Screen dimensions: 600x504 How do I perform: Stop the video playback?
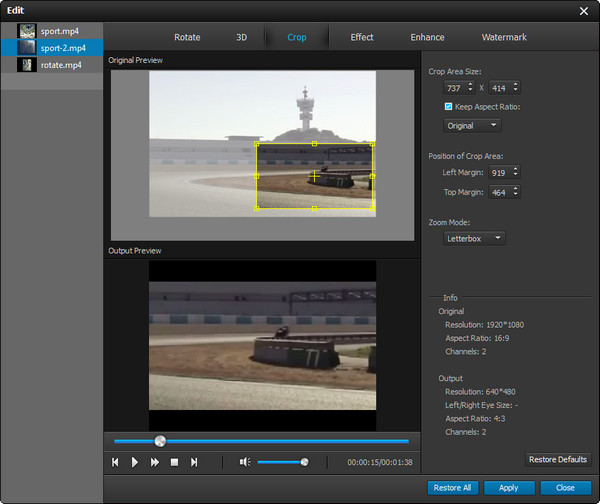(174, 462)
